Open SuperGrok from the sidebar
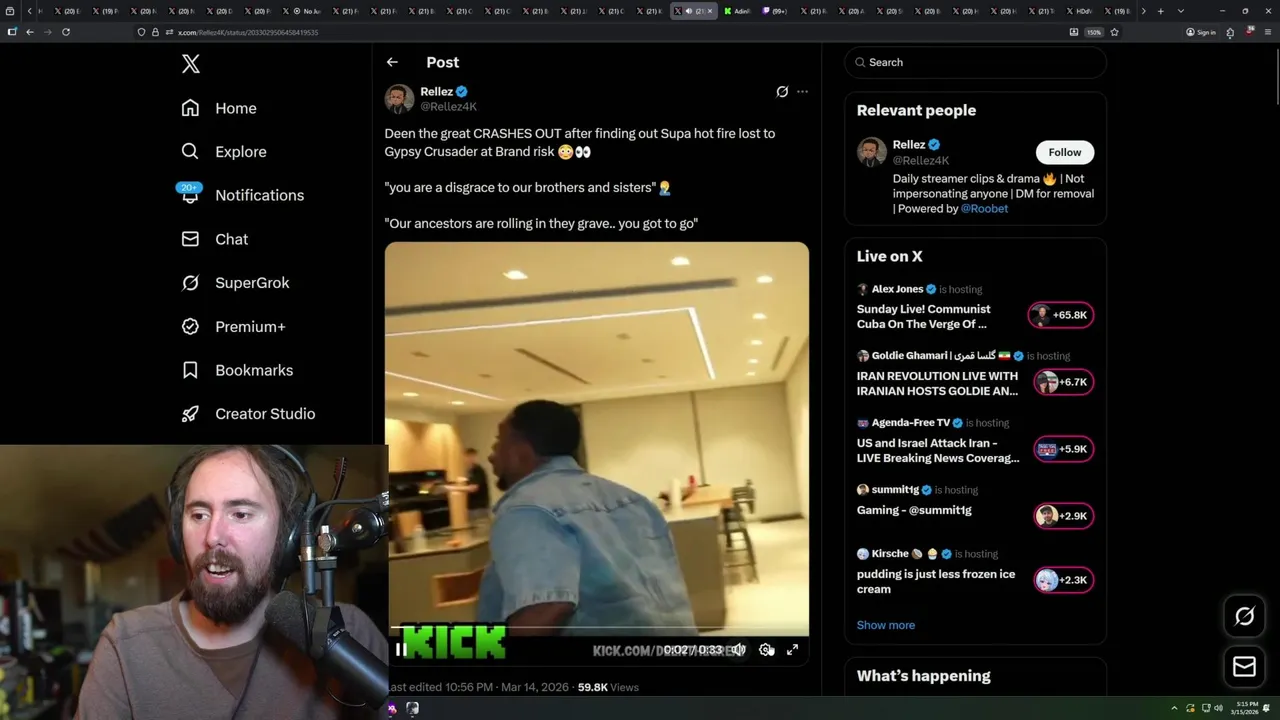Screen dimensions: 1280x720 (x=235, y=283)
